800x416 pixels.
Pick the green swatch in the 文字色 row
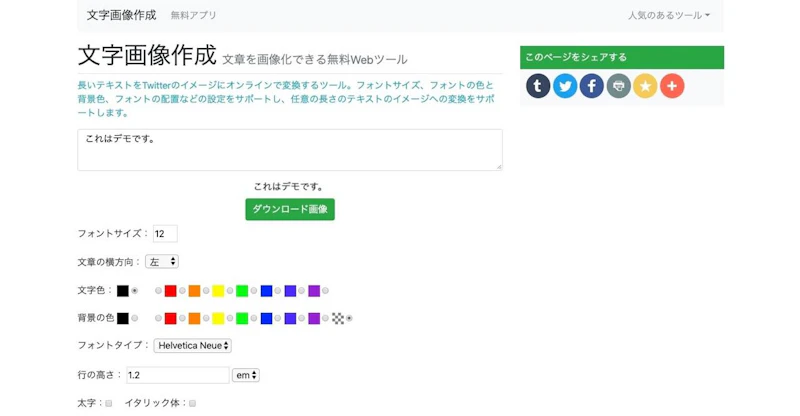242,291
